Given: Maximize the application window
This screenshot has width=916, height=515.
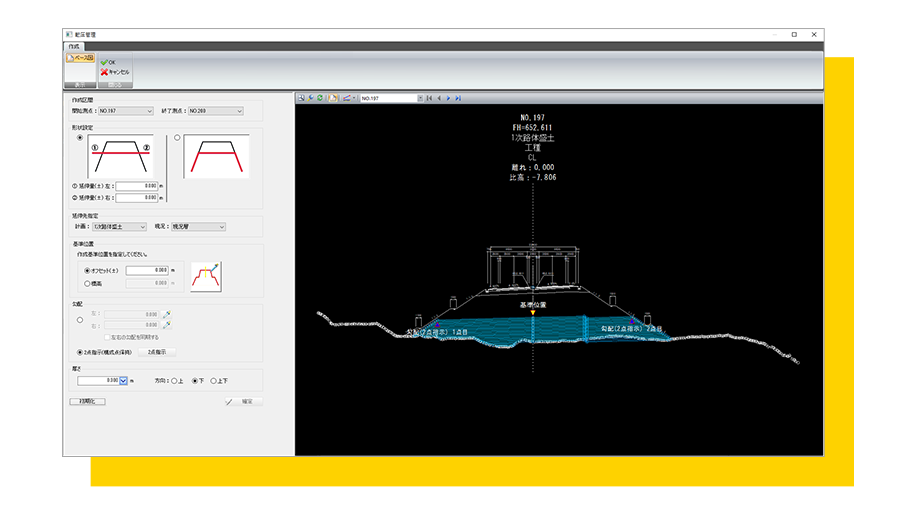Looking at the screenshot, I should point(794,34).
